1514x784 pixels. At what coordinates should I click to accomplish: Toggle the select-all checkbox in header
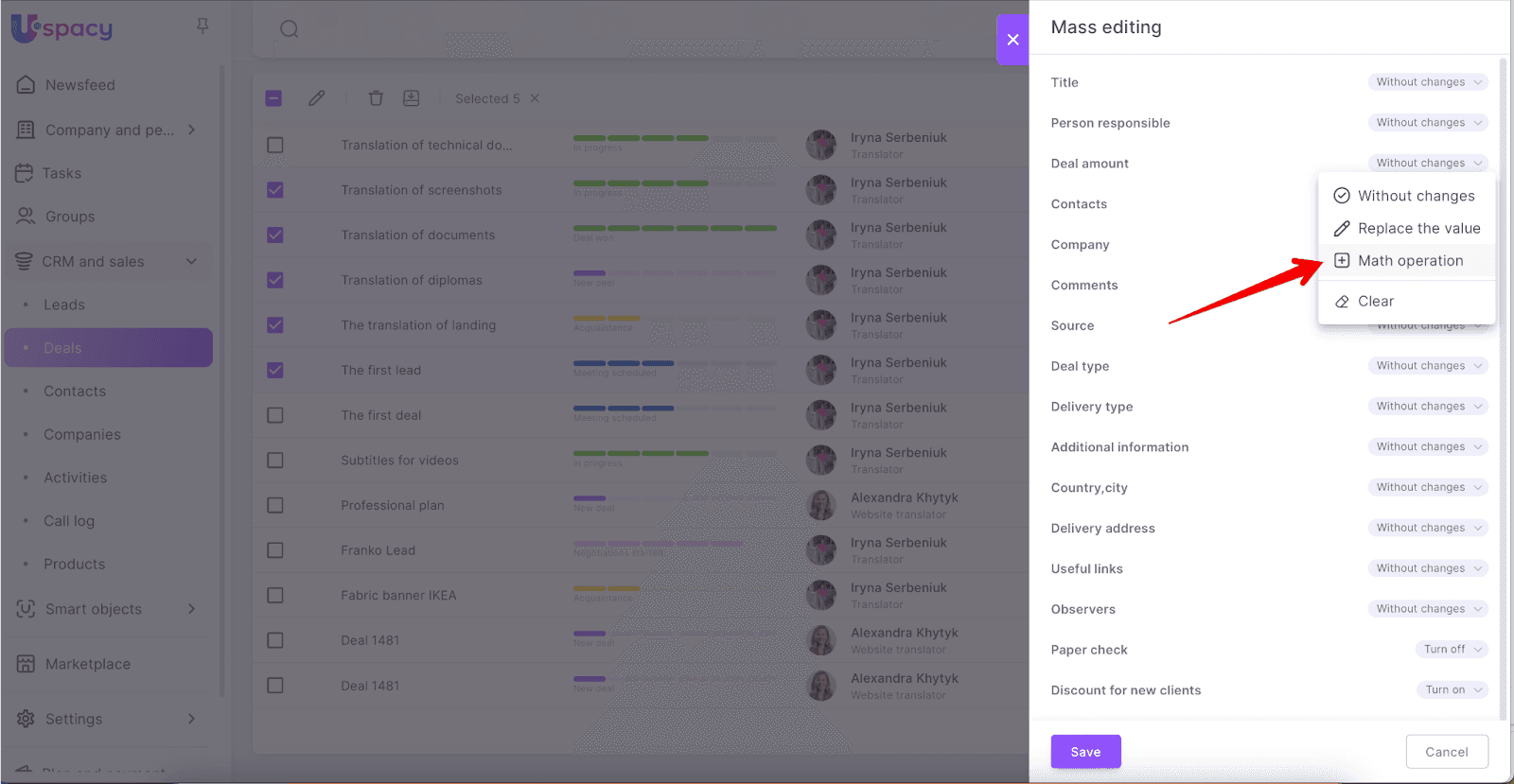click(x=273, y=98)
